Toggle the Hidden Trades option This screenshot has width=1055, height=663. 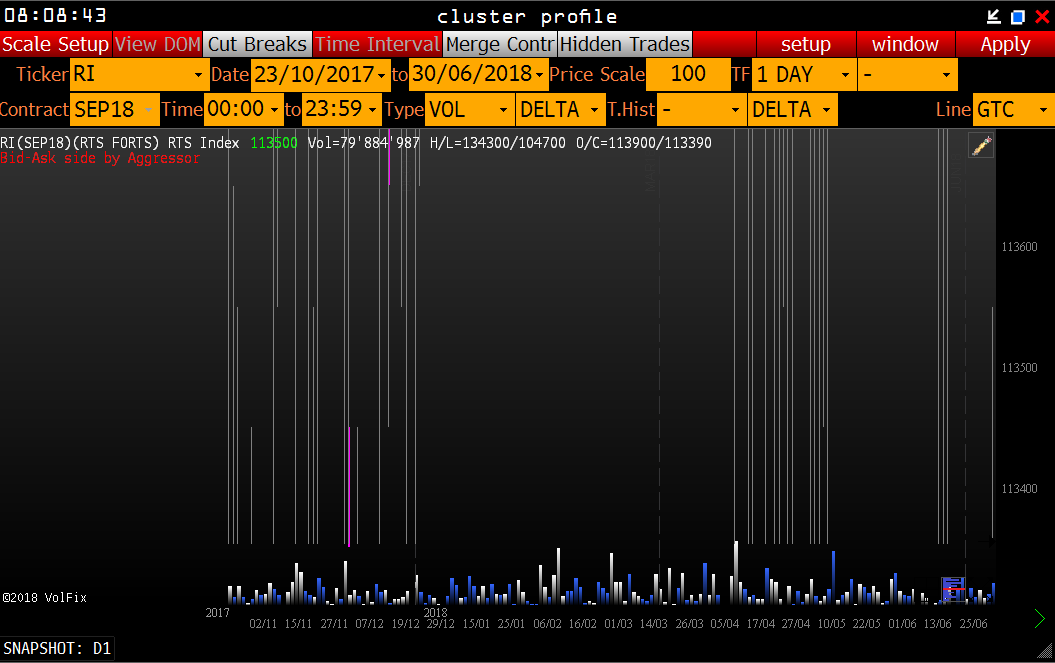(625, 44)
